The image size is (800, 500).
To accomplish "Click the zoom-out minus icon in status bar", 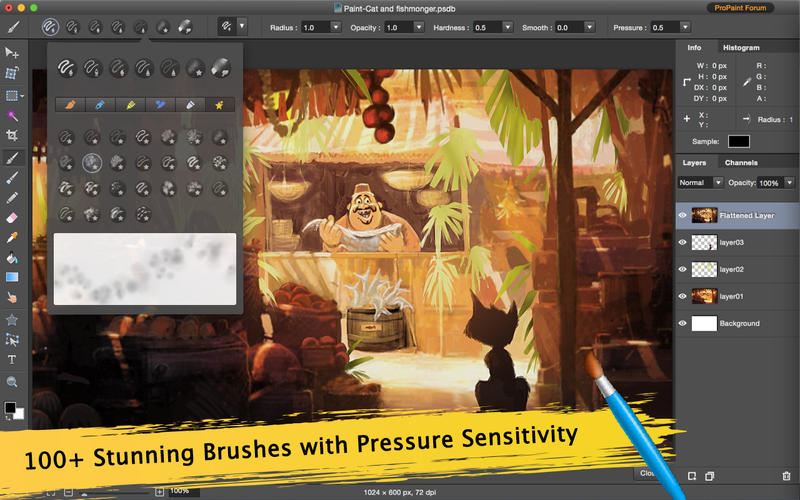I will 68,492.
